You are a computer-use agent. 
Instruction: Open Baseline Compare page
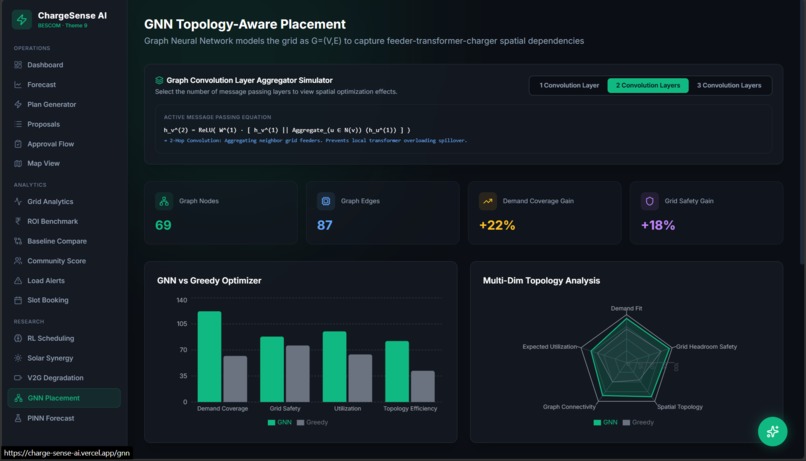[x=64, y=241]
